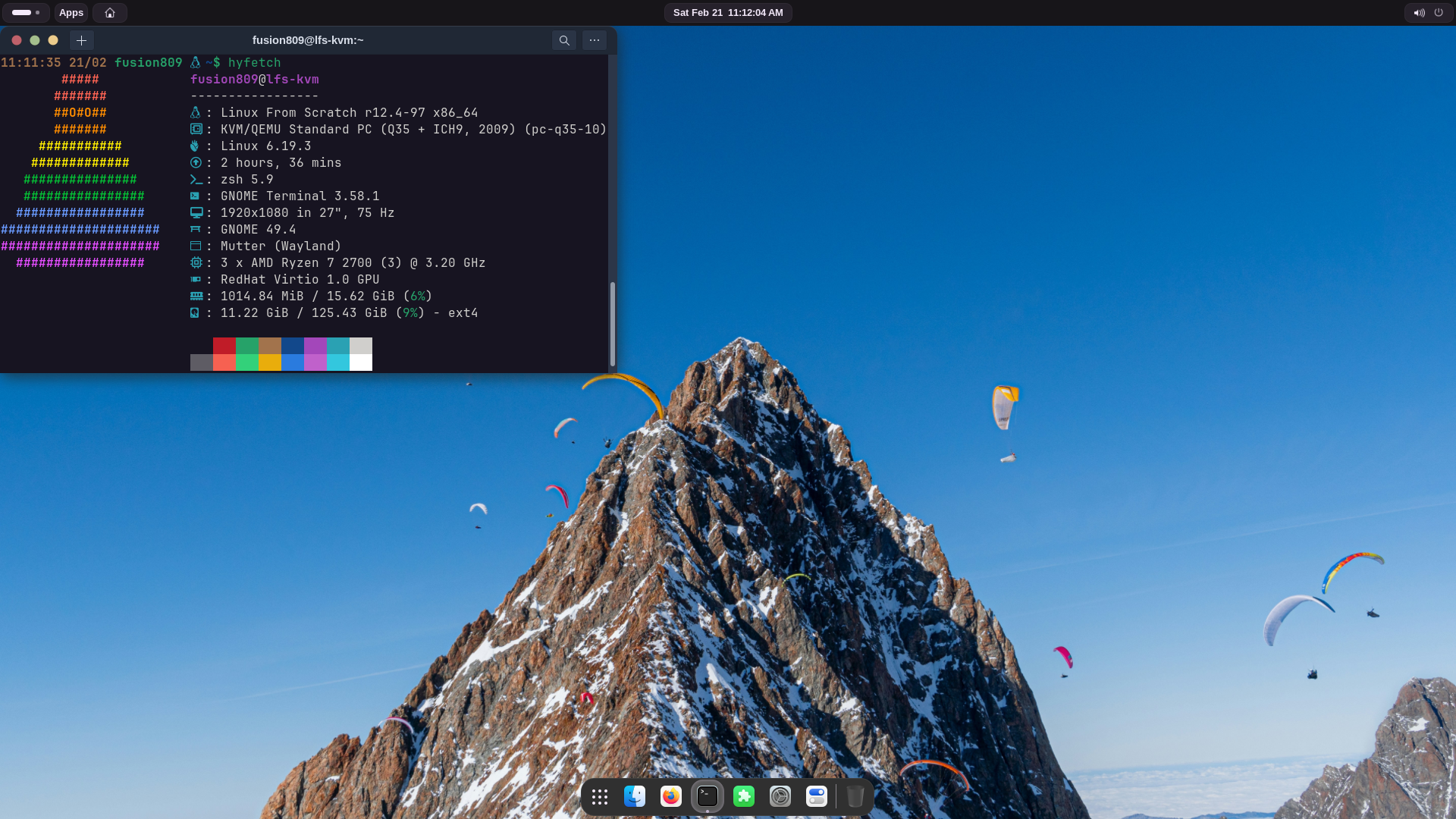Image resolution: width=1456 pixels, height=819 pixels.
Task: Open a new terminal tab
Action: click(x=81, y=40)
